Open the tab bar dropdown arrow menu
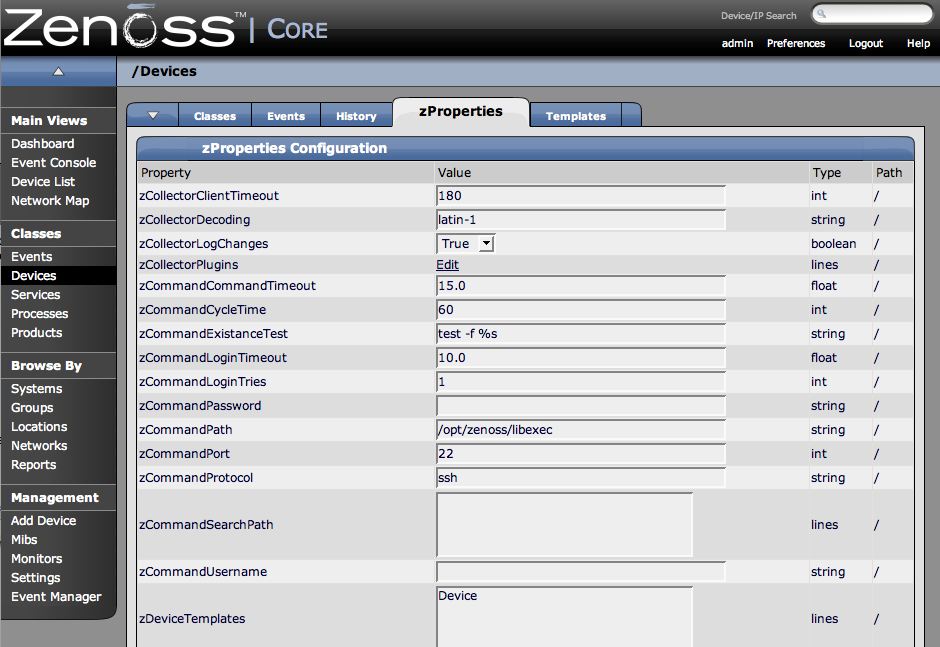940x647 pixels. (x=153, y=115)
